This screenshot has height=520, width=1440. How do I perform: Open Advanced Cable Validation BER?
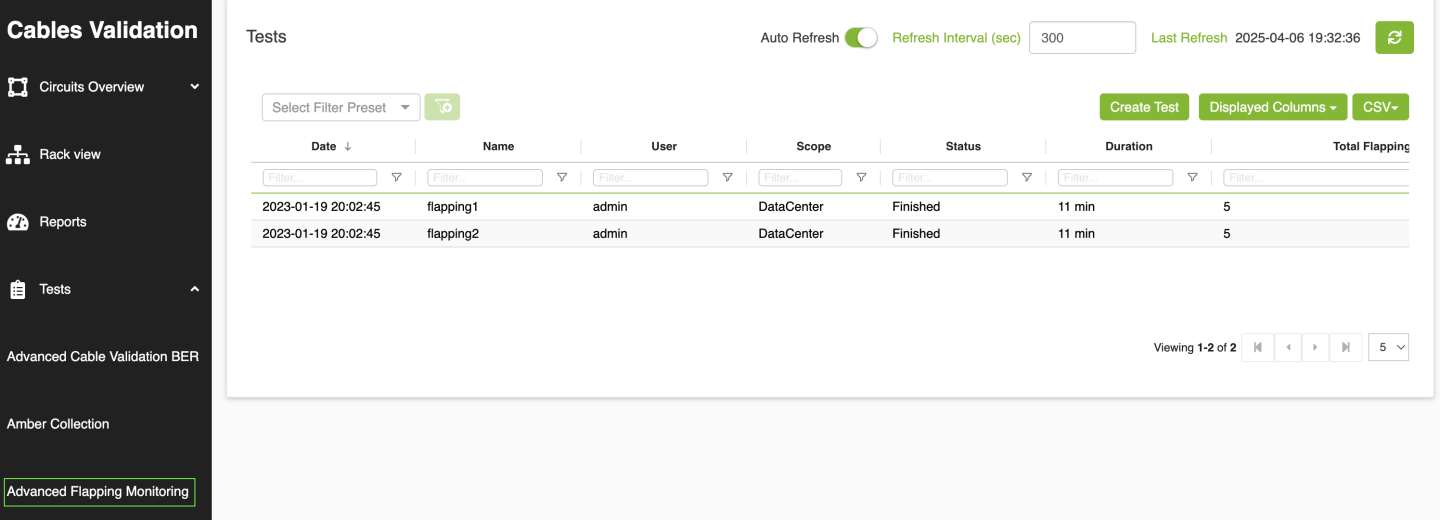[x=103, y=357]
